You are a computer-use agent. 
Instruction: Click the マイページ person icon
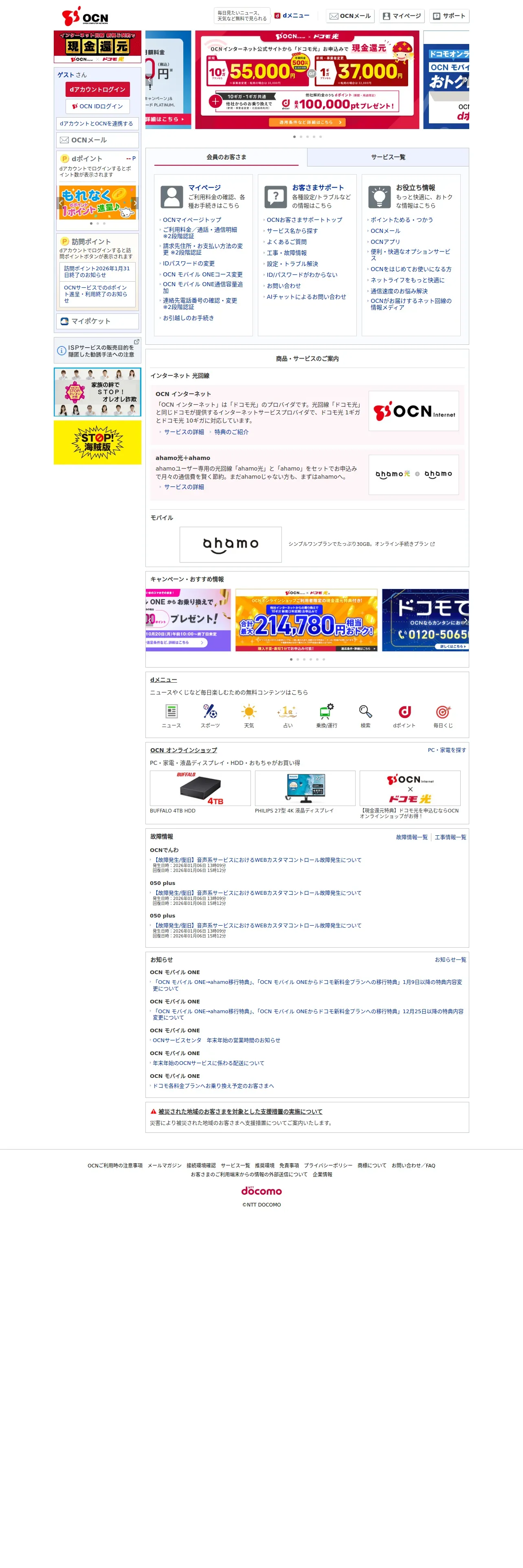[172, 197]
